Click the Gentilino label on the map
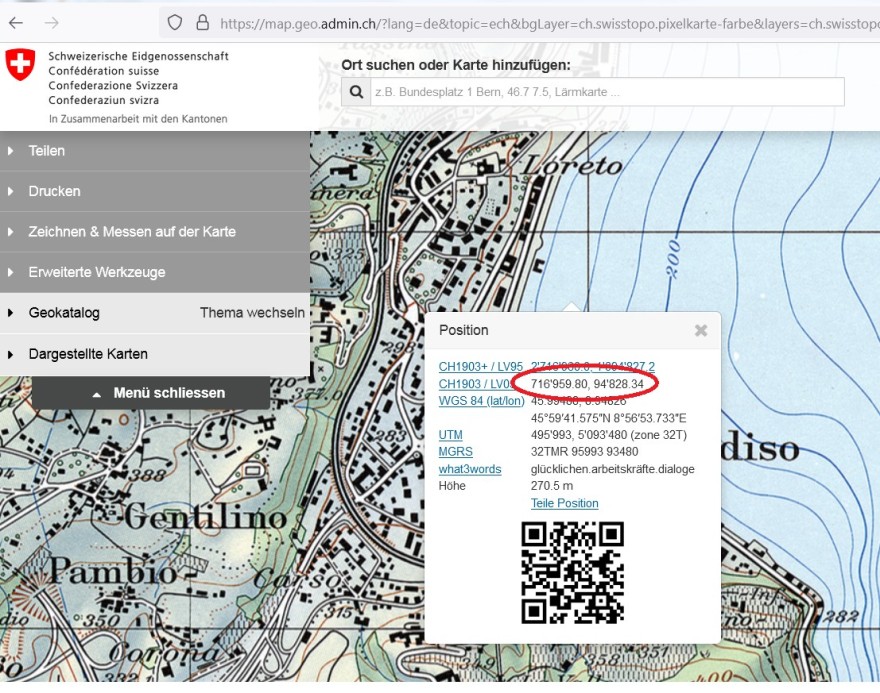The image size is (880, 693). [205, 516]
